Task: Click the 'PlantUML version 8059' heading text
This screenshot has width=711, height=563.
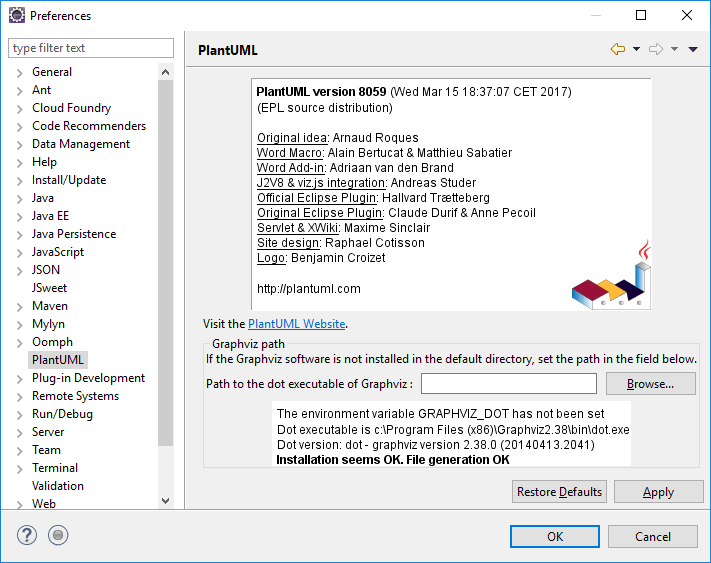Action: tap(321, 92)
